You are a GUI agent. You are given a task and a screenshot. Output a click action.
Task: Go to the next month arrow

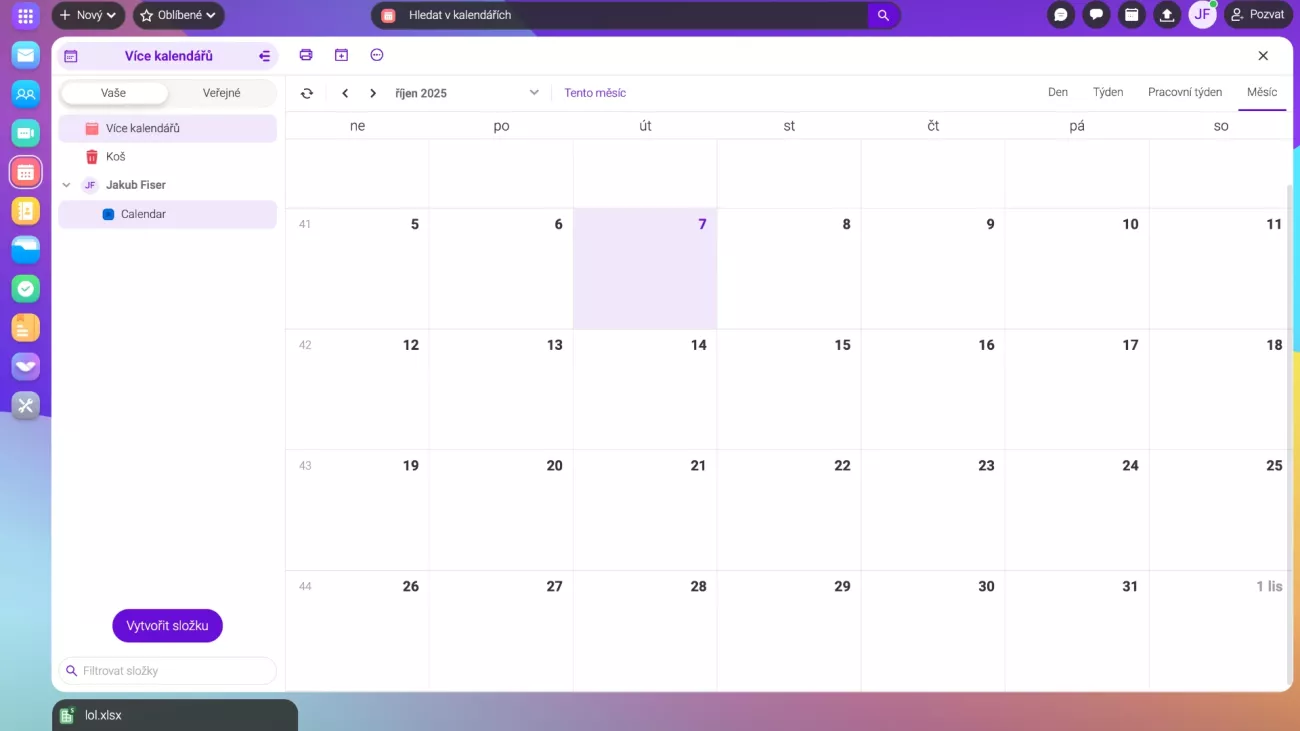tap(373, 93)
